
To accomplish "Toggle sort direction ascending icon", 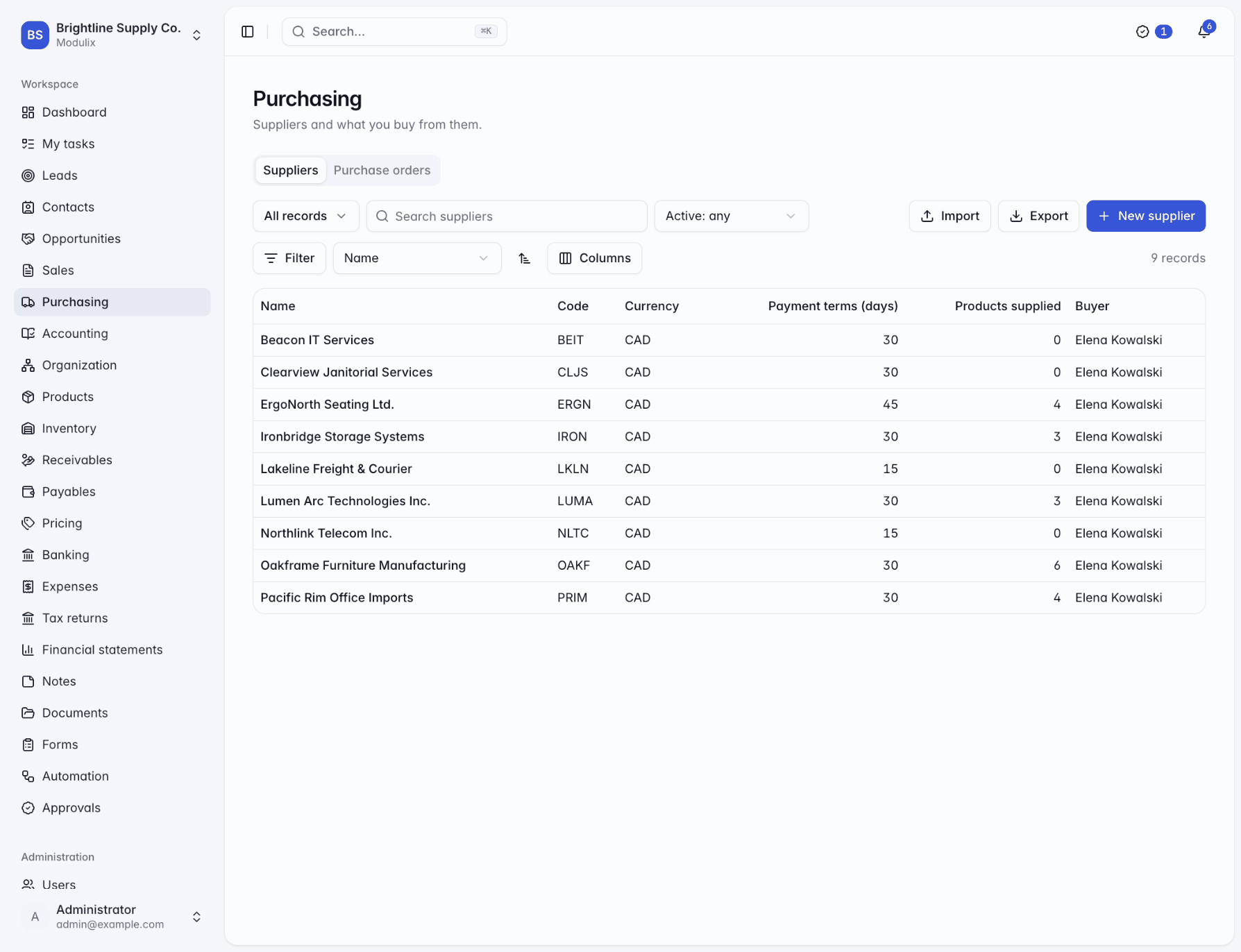I will pyautogui.click(x=525, y=258).
